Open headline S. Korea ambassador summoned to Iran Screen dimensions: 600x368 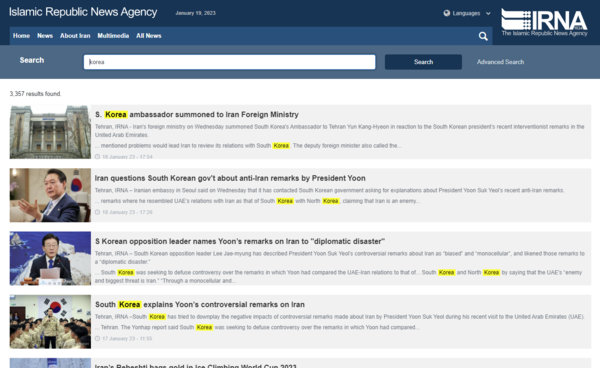[197, 114]
